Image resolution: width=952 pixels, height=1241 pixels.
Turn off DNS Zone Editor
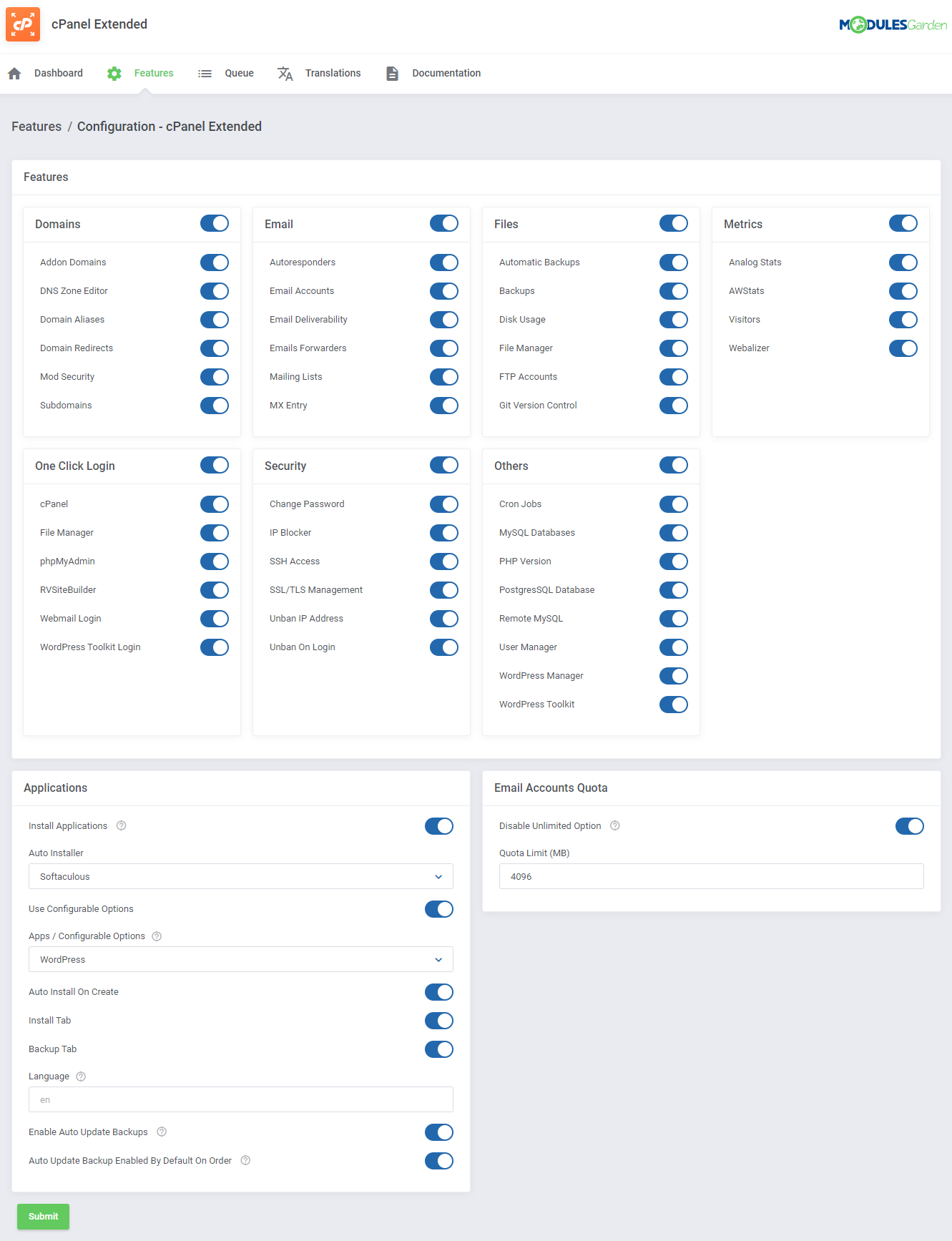point(215,291)
